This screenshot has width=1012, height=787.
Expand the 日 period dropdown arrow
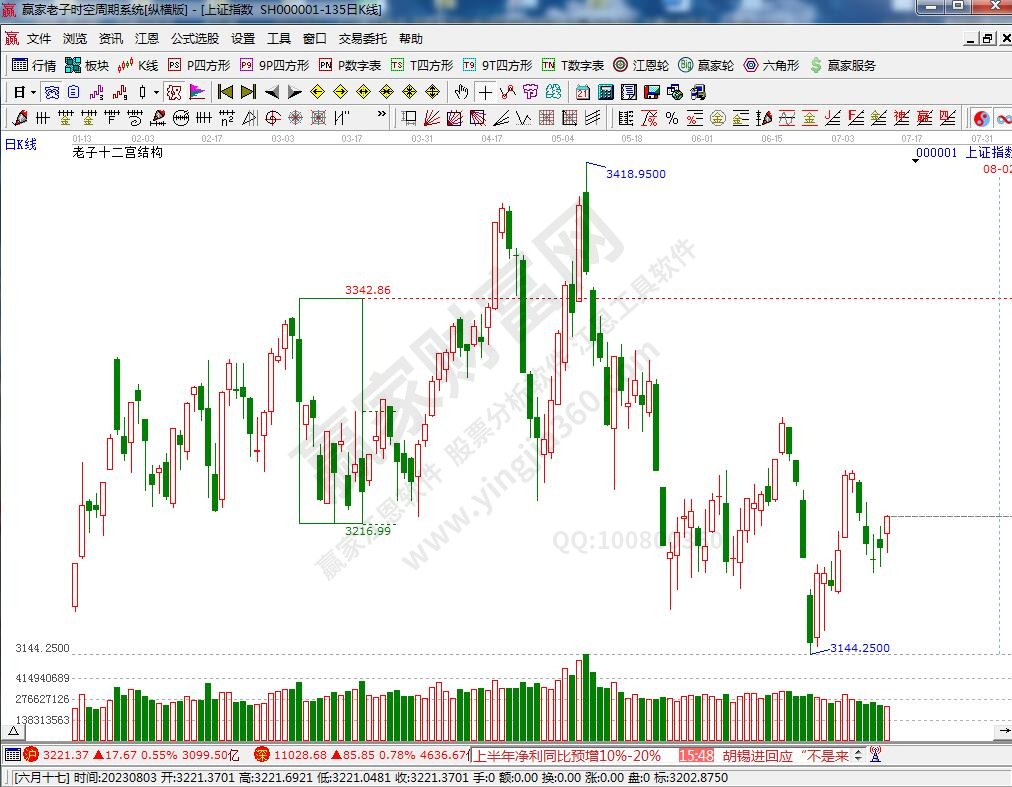click(x=33, y=92)
